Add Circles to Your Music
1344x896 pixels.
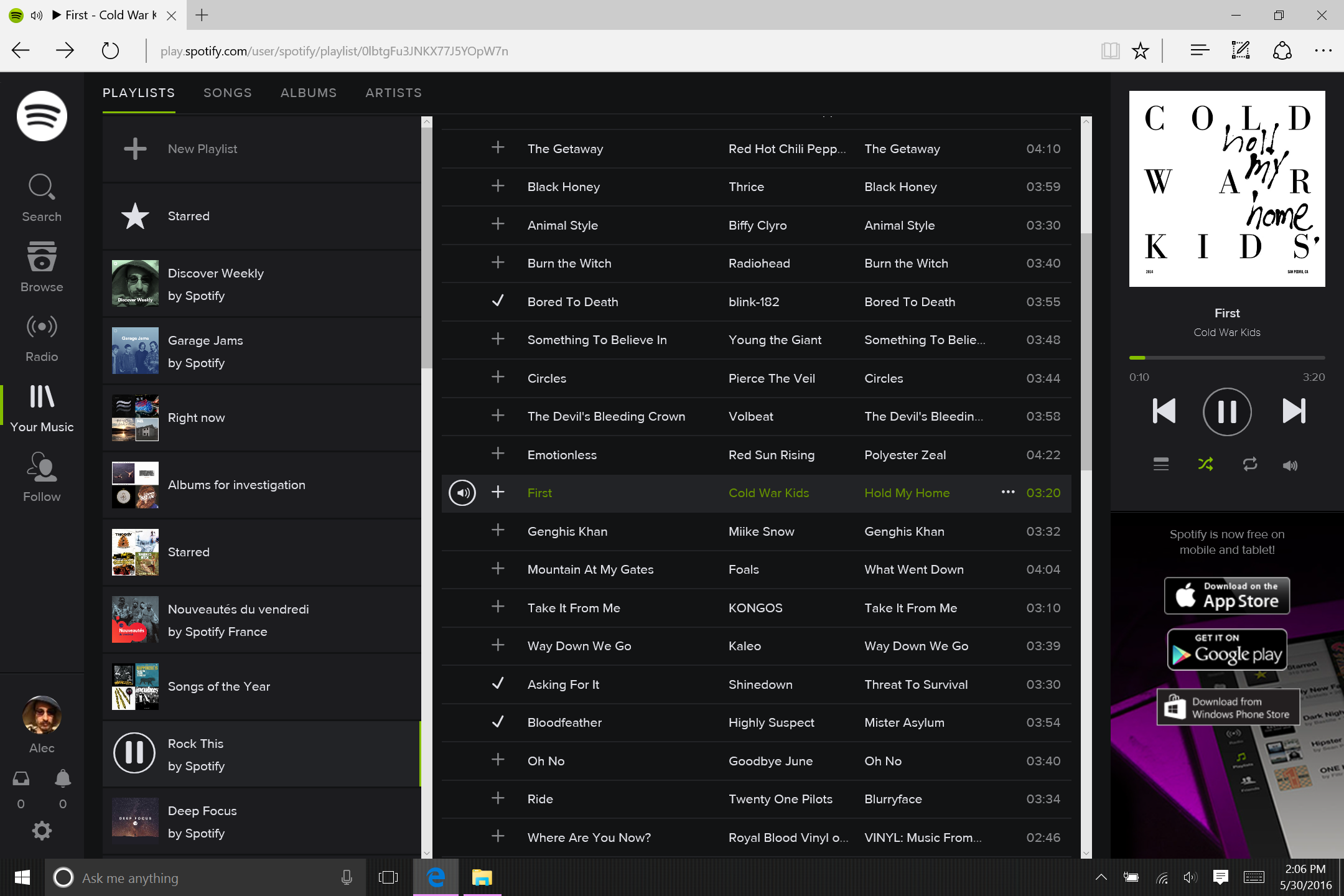[498, 377]
